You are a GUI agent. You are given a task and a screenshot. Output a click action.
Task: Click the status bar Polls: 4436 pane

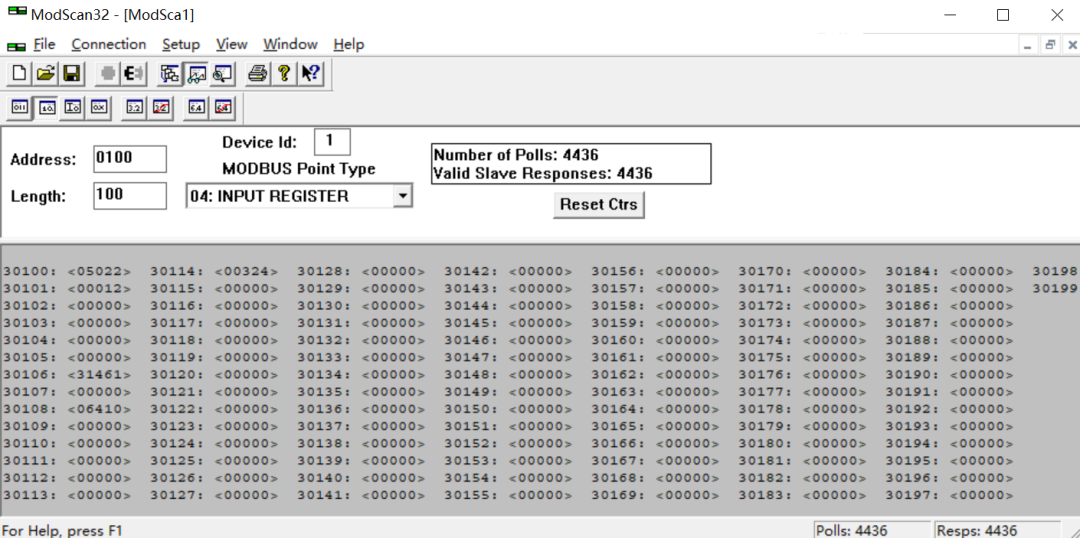[872, 530]
